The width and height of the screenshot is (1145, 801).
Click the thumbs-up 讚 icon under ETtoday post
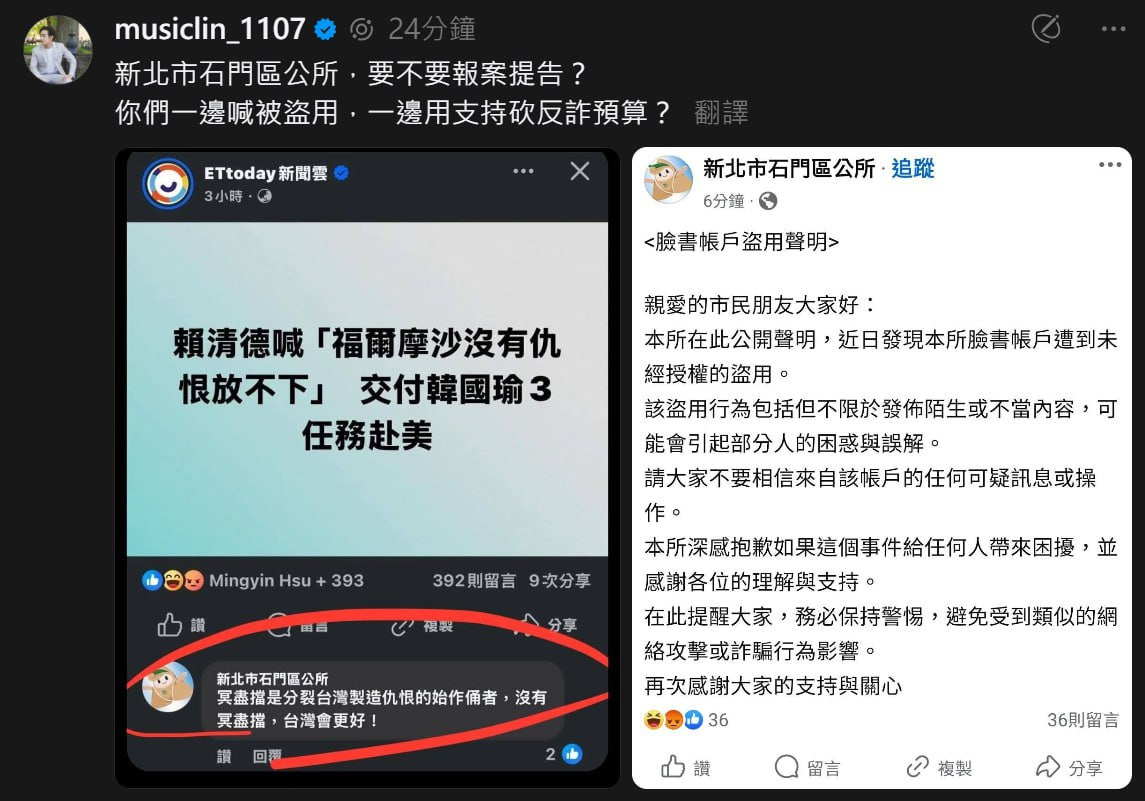tap(169, 625)
